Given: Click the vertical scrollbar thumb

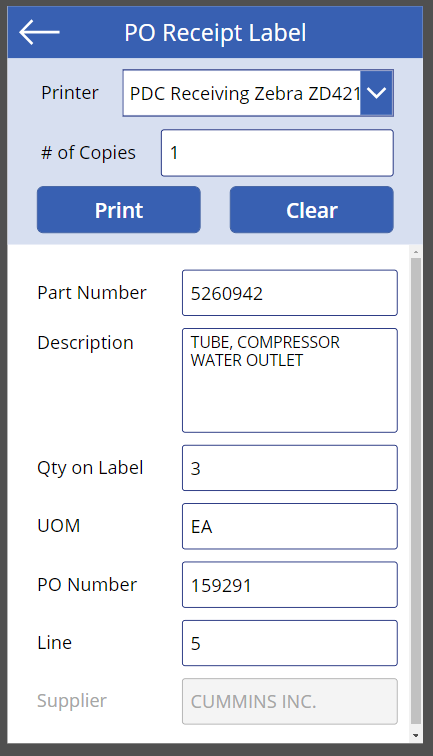Looking at the screenshot, I should point(416,491).
